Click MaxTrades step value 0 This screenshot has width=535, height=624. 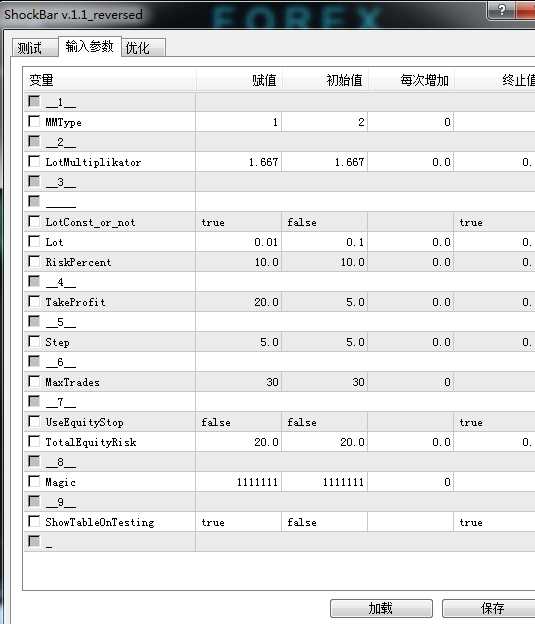411,382
